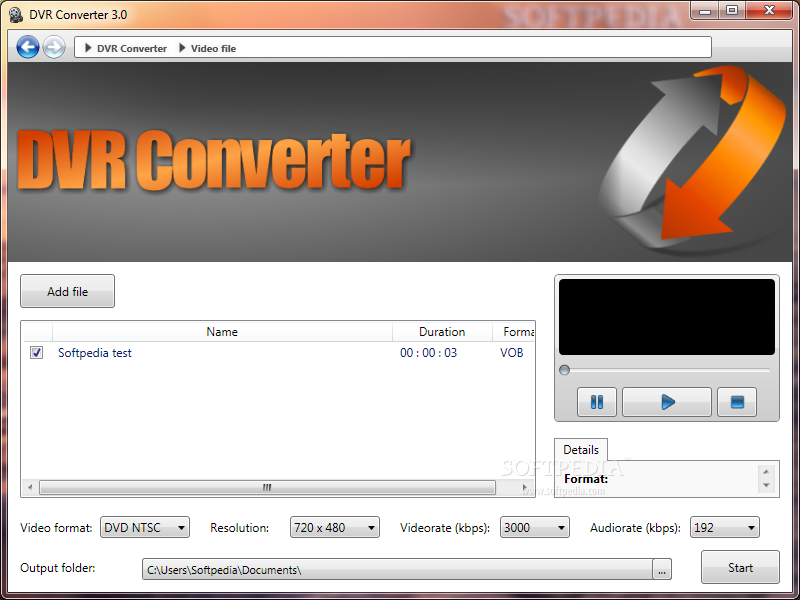Go back with the blue back arrow
The image size is (800, 600).
[x=28, y=47]
